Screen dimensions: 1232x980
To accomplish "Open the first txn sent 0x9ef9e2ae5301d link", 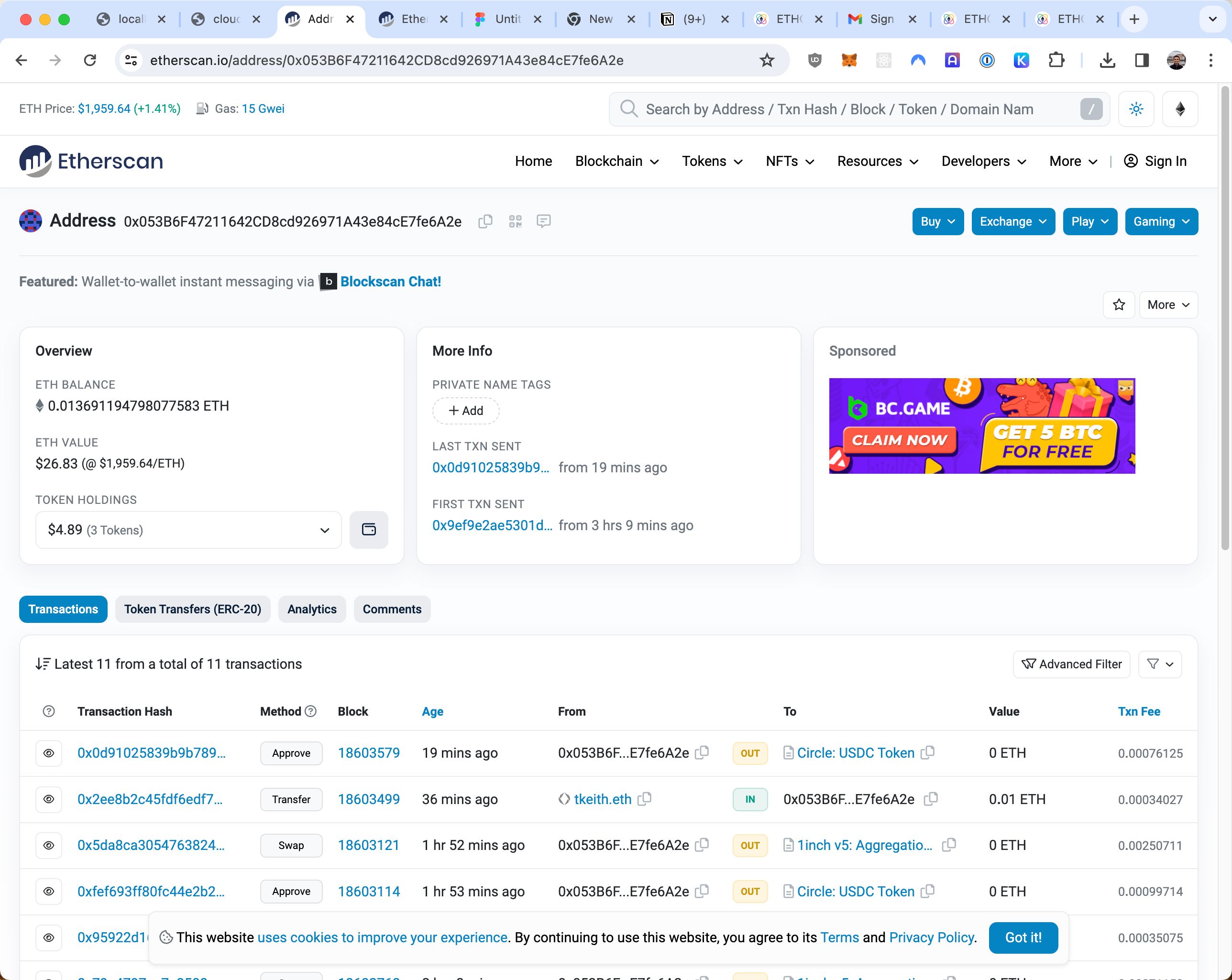I will 492,525.
